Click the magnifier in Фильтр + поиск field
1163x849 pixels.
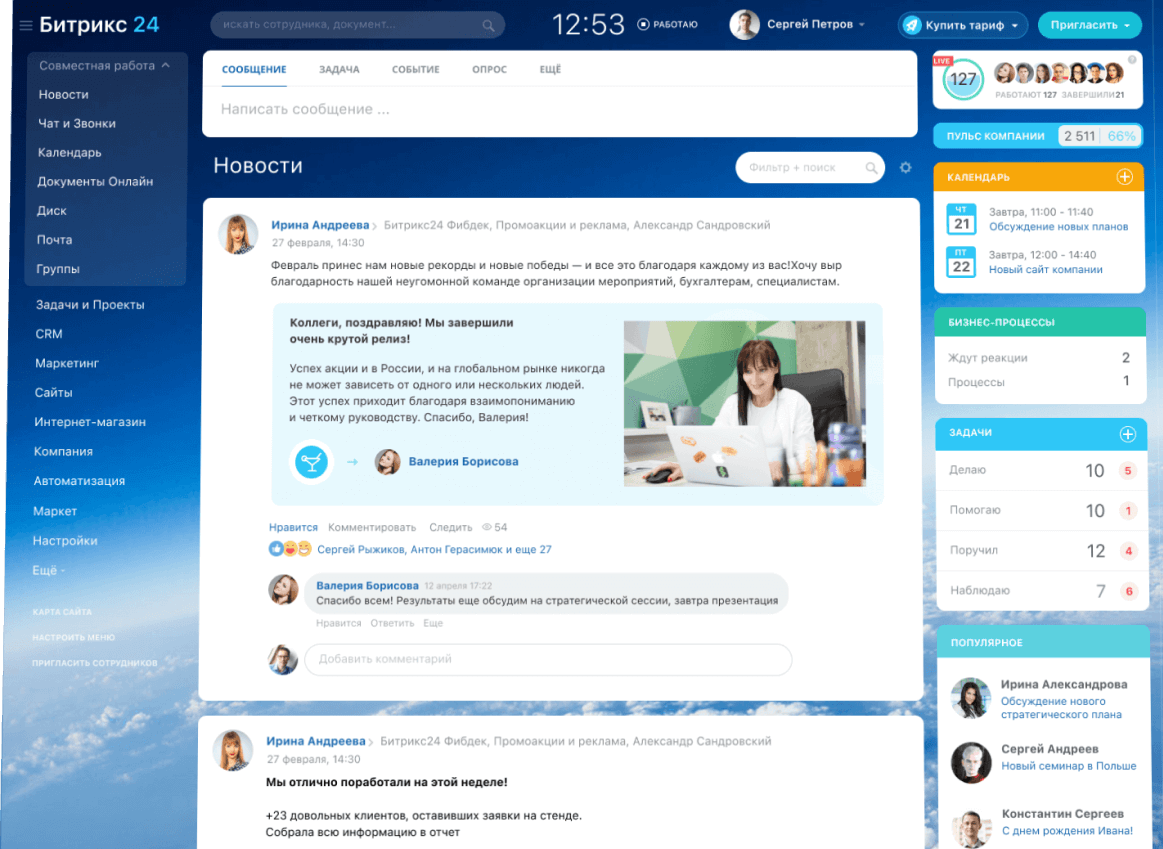[x=872, y=168]
